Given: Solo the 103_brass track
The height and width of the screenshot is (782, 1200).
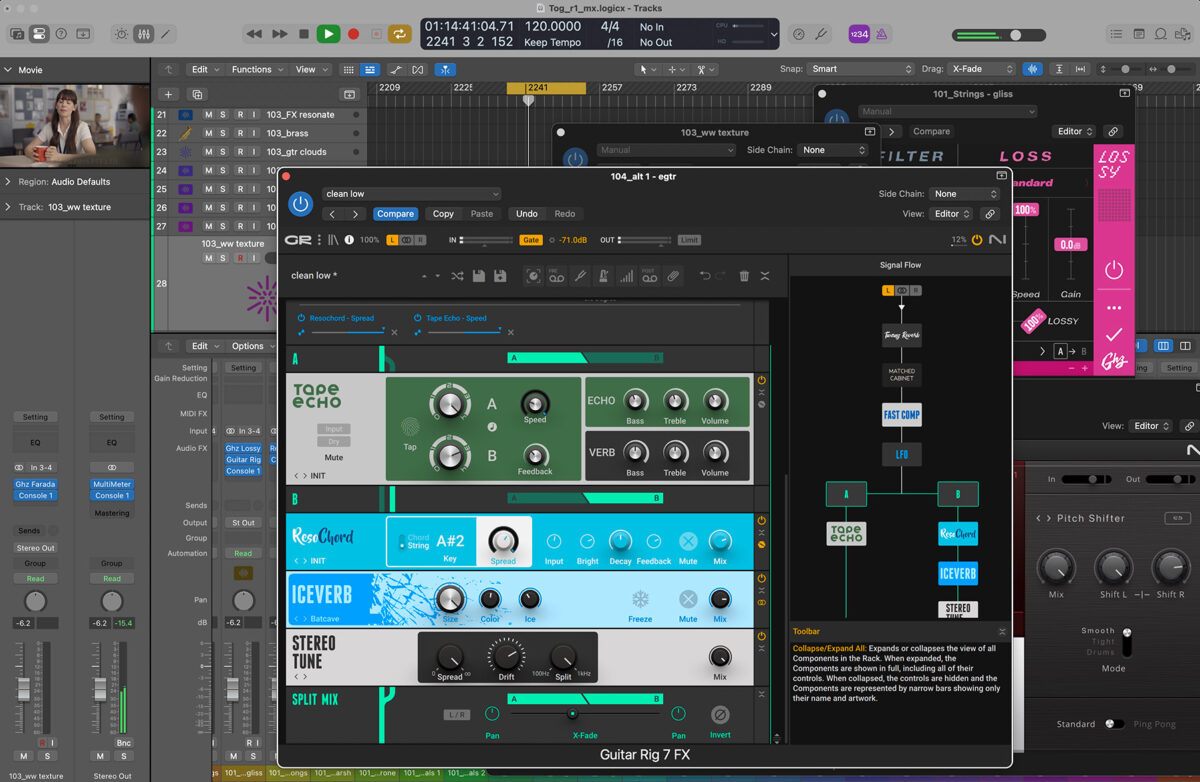Looking at the screenshot, I should (x=223, y=133).
